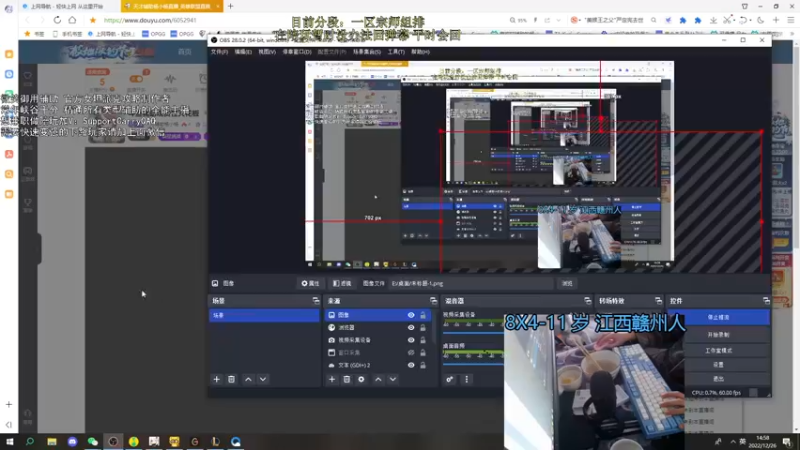Open OBS File menu
Viewport: 800px width, 450px height.
[x=219, y=52]
